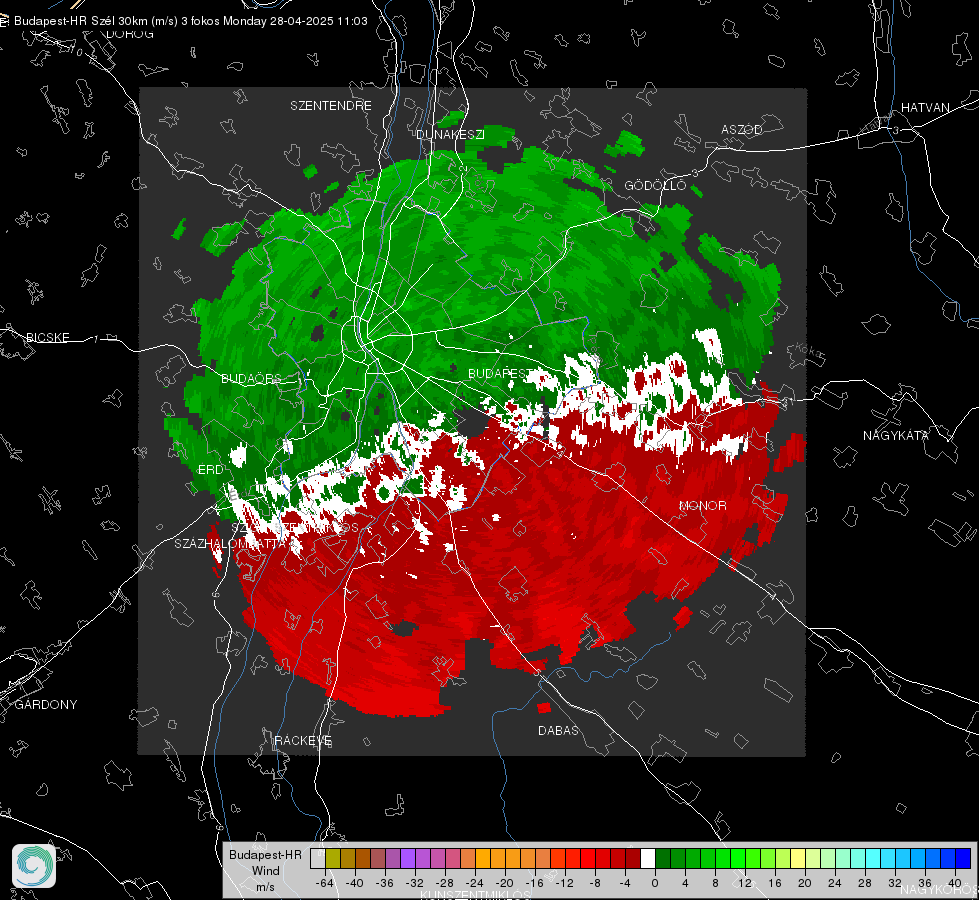Click the GARDONY city label
979x900 pixels.
[x=46, y=705]
